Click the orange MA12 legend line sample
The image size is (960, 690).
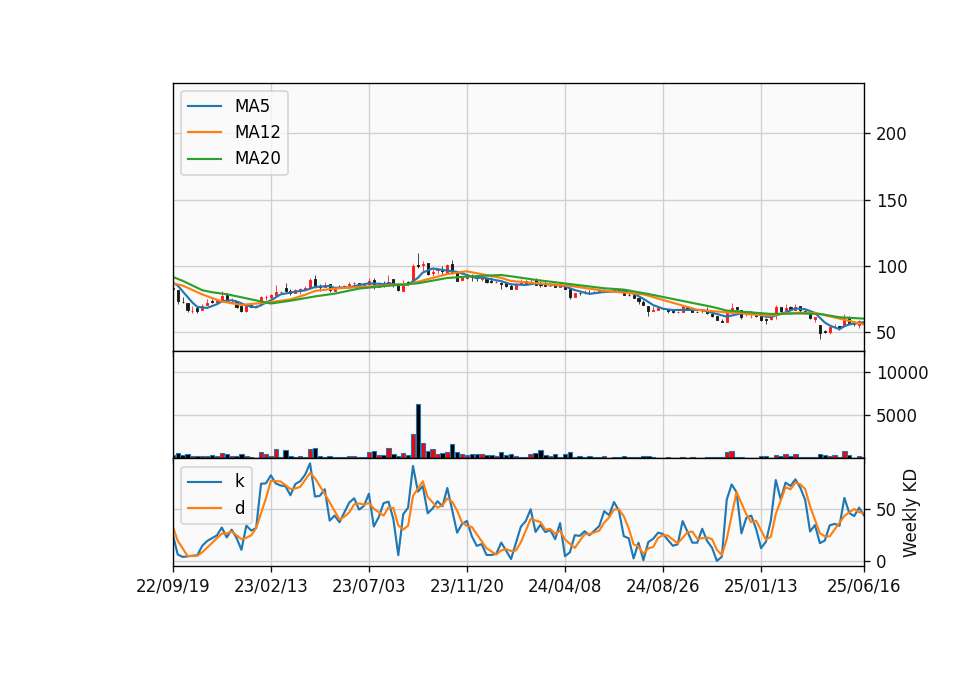click(204, 132)
